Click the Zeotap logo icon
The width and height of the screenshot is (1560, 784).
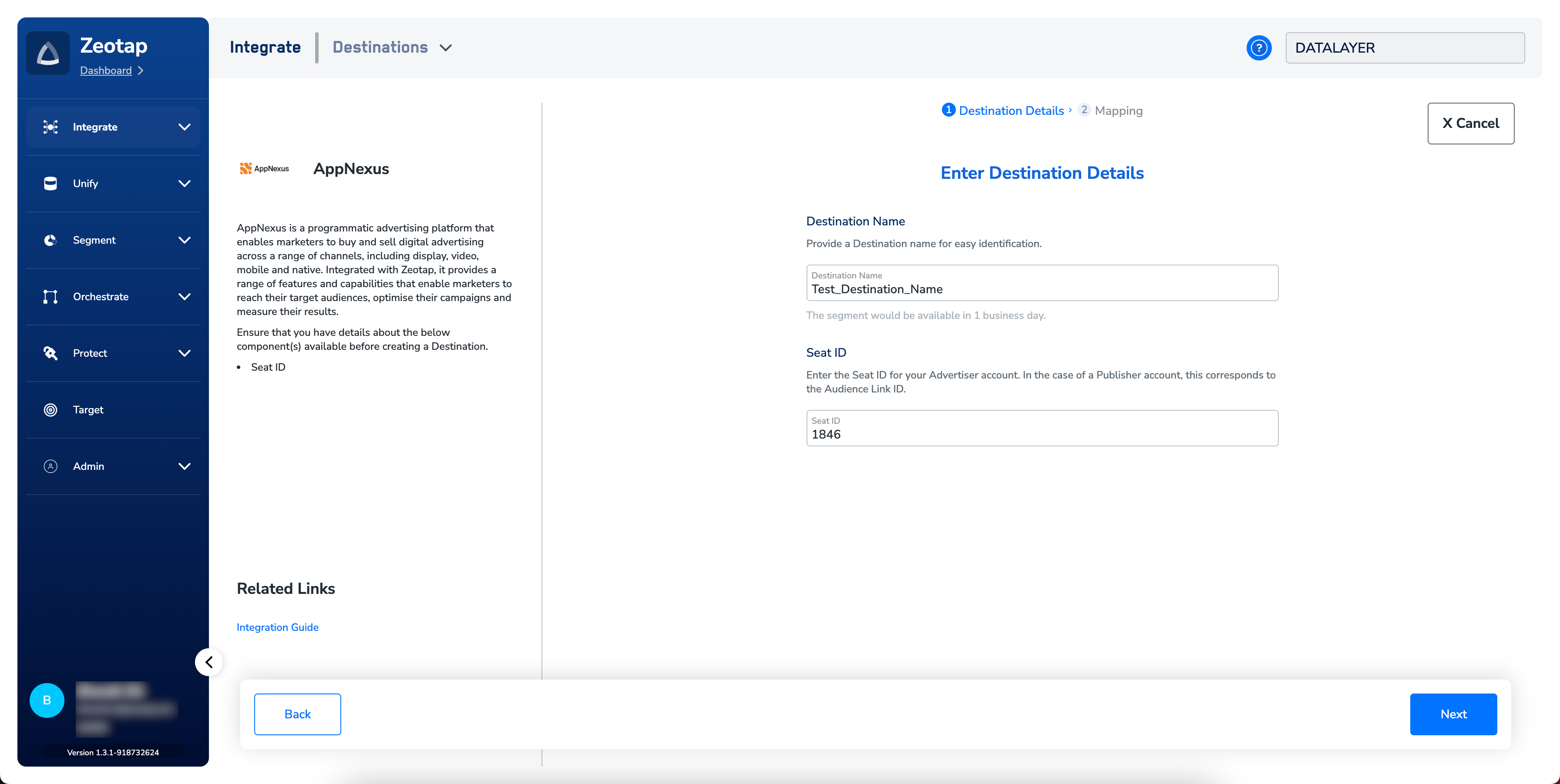[48, 53]
